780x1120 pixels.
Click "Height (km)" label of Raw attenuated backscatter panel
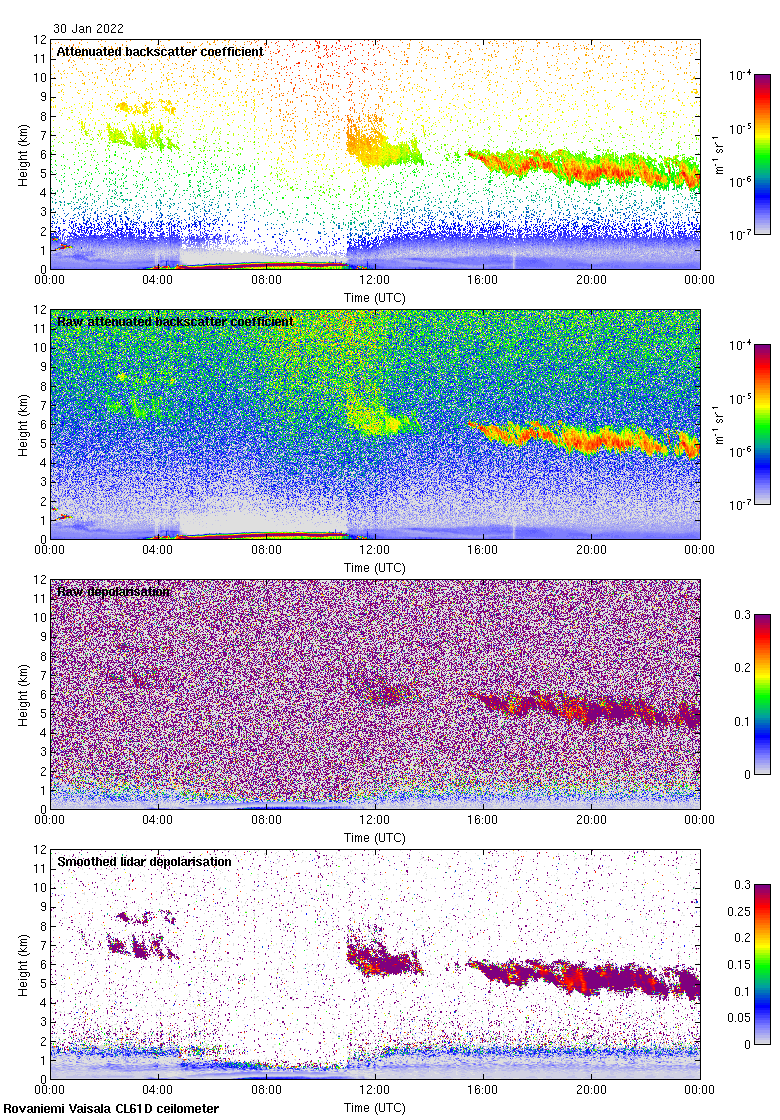[24, 425]
